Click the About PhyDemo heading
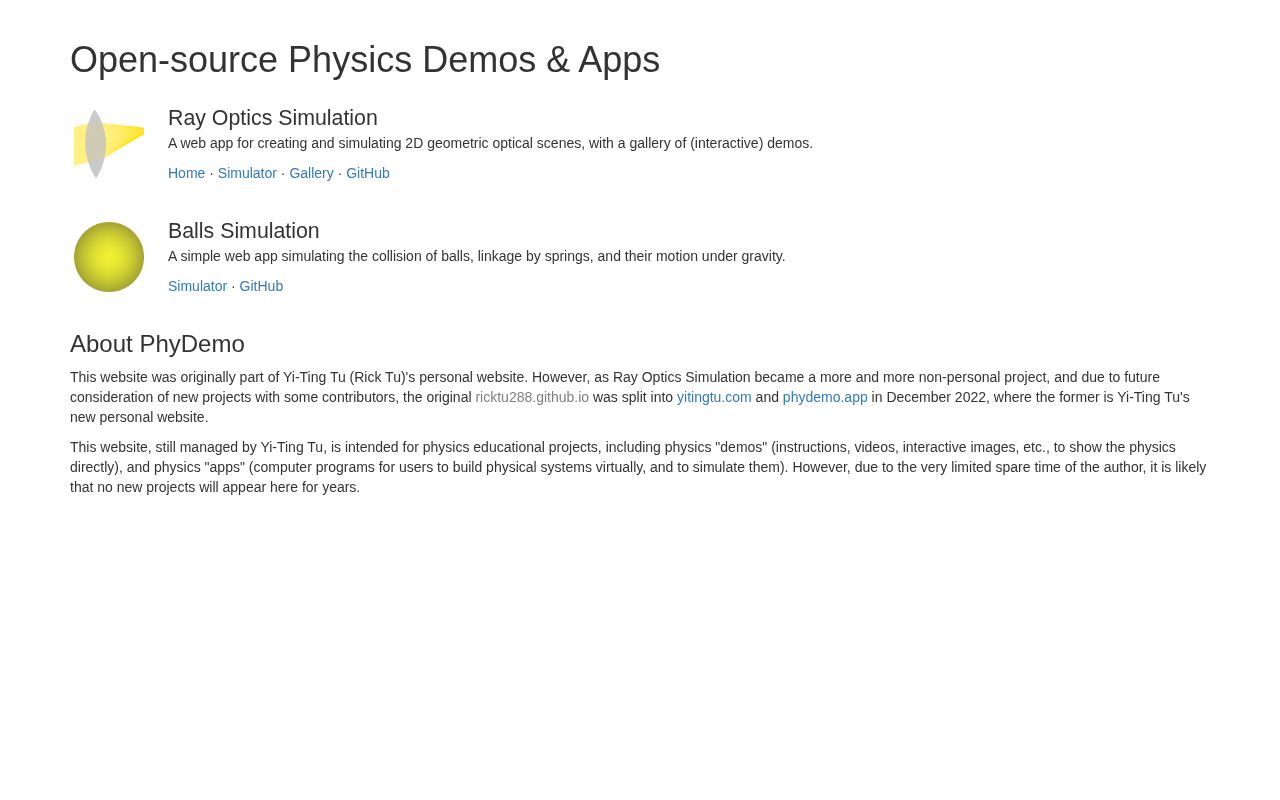1280x800 pixels. point(157,344)
